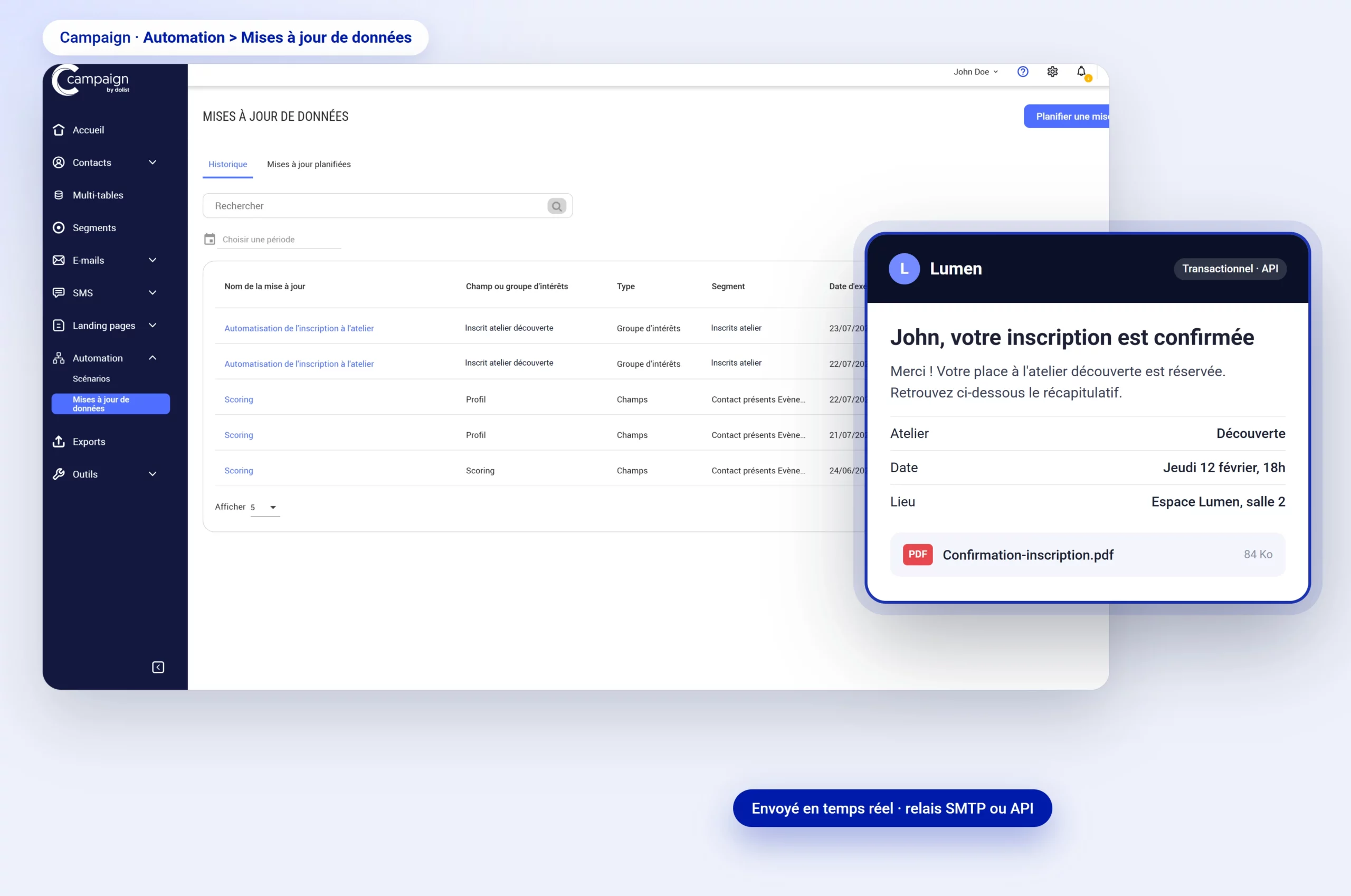Open the John Doe user dropdown
1351x896 pixels.
[x=976, y=71]
